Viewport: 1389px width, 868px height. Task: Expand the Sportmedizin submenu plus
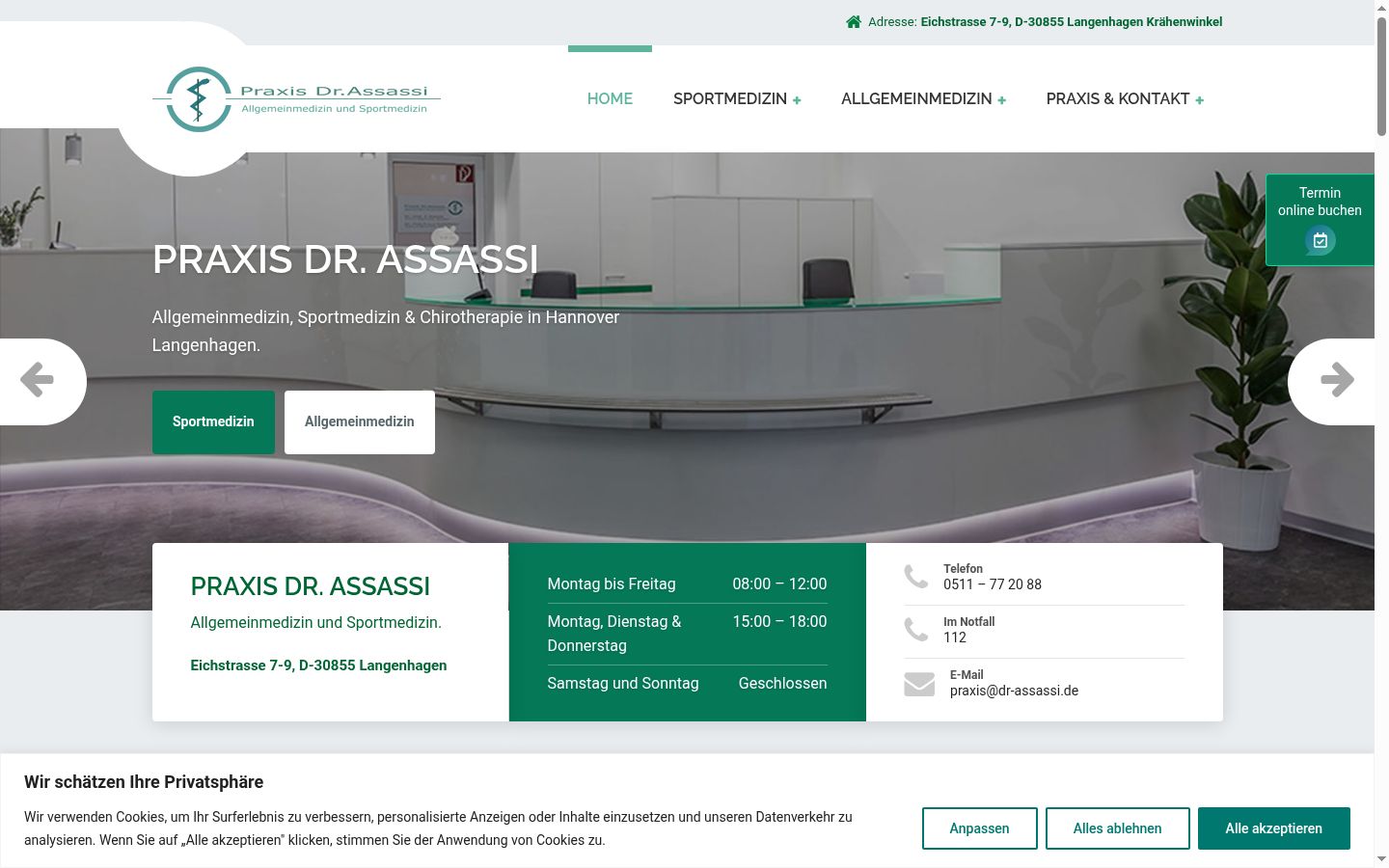coord(797,100)
